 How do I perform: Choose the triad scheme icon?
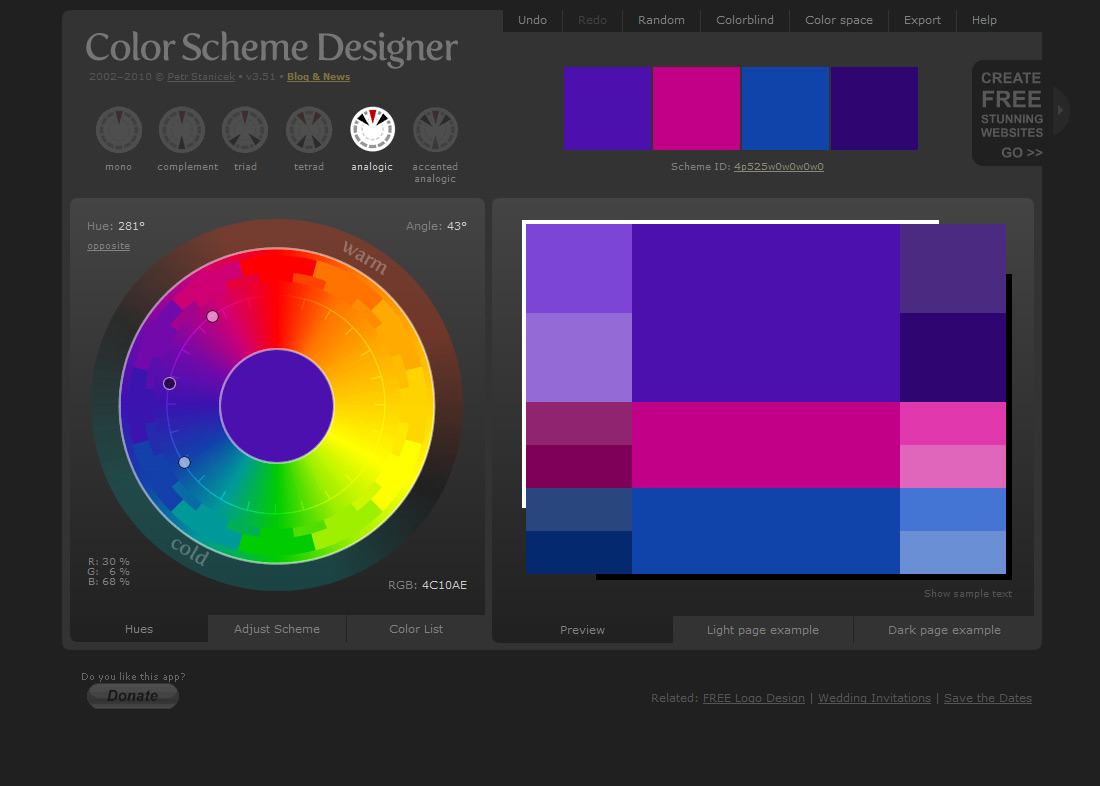pyautogui.click(x=245, y=130)
